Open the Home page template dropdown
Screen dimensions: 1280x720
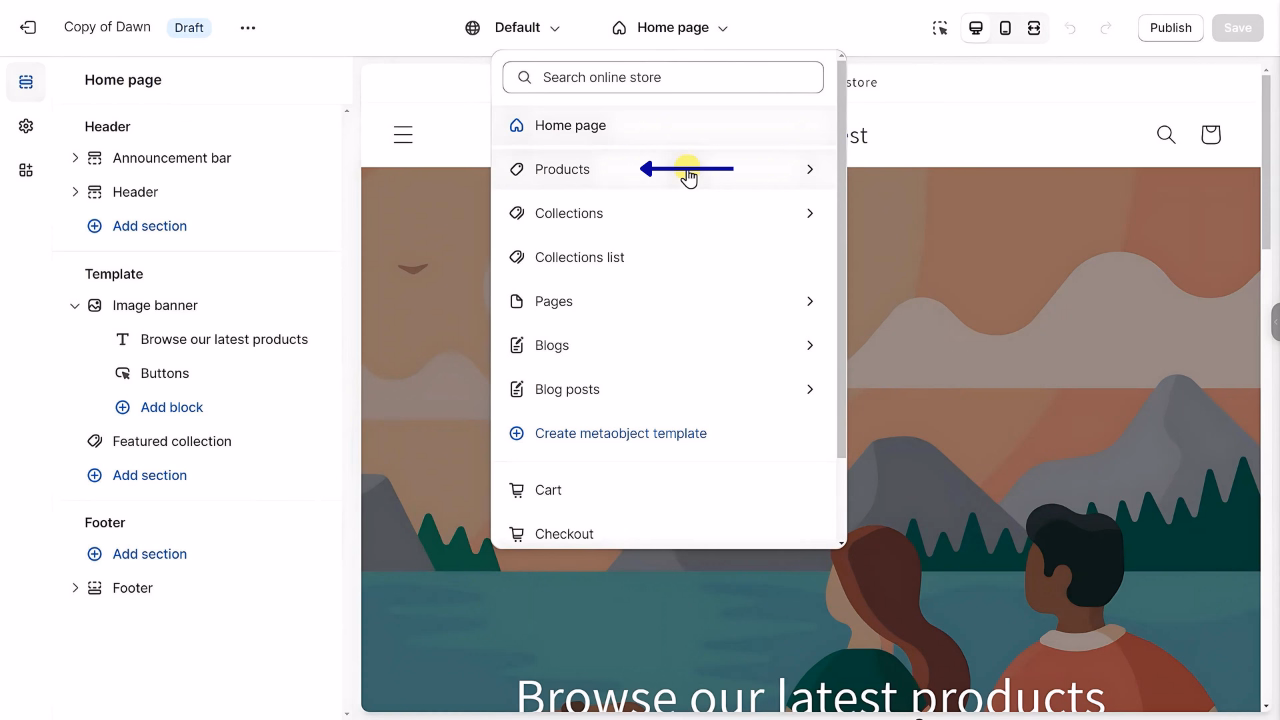click(670, 28)
